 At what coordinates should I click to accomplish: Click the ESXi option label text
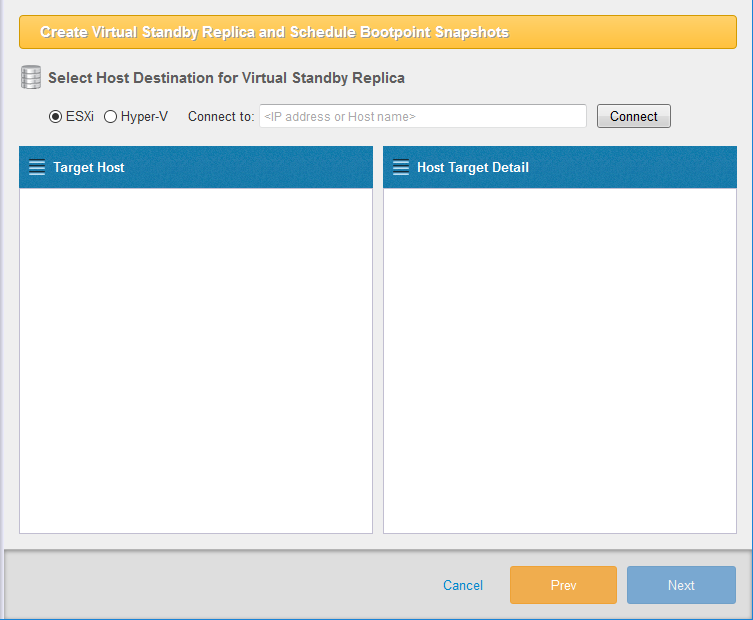click(x=80, y=116)
